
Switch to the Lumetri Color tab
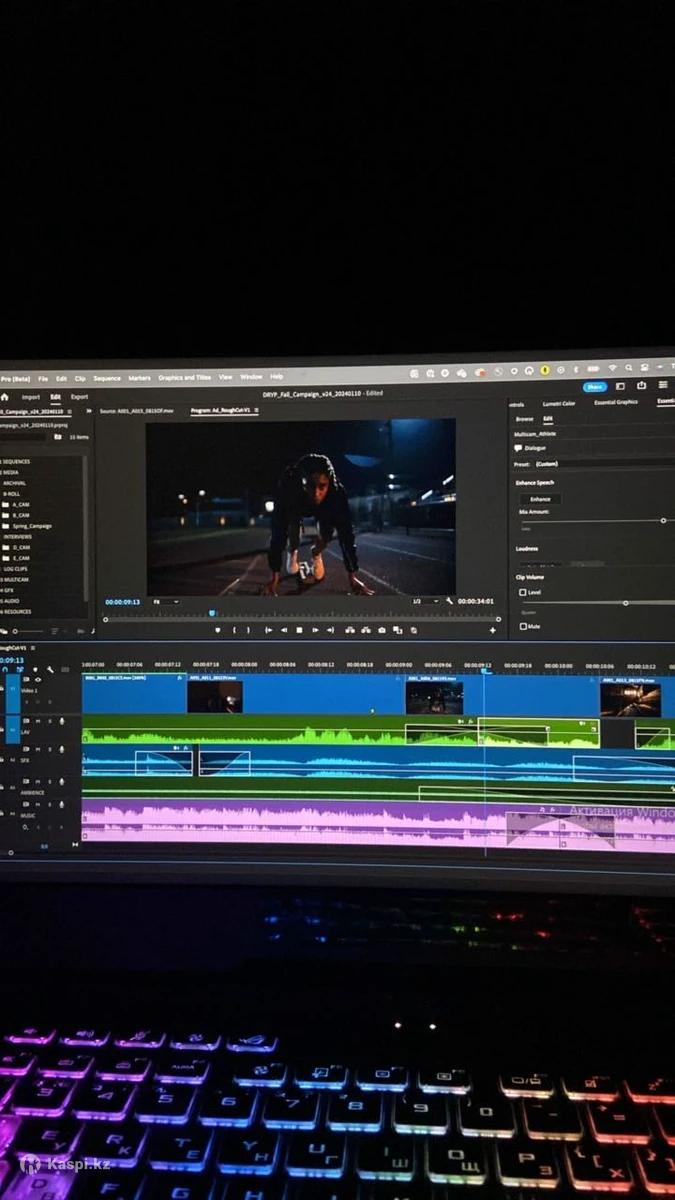(x=559, y=404)
